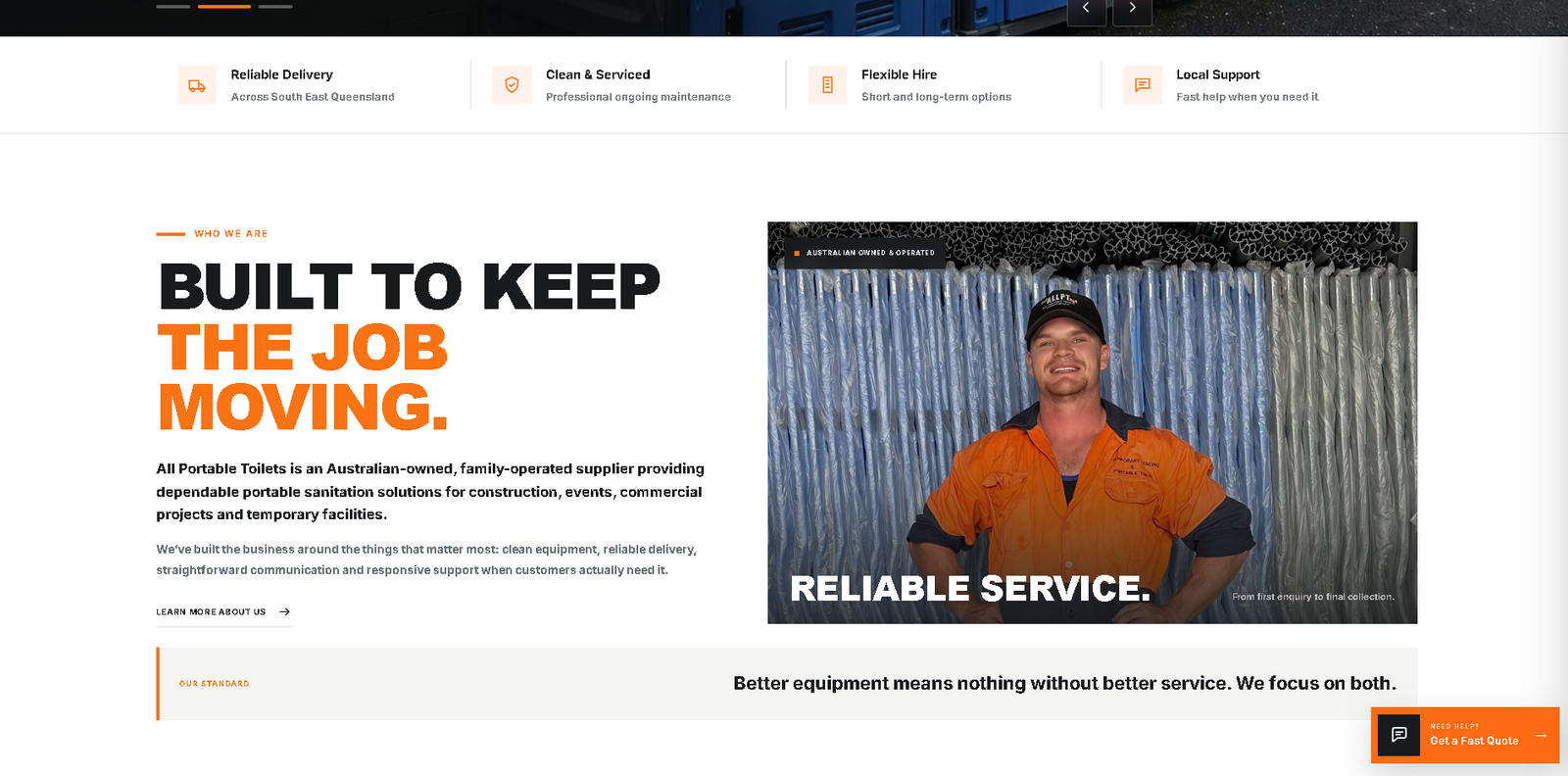Click the shield checkmark icon

tap(512, 85)
